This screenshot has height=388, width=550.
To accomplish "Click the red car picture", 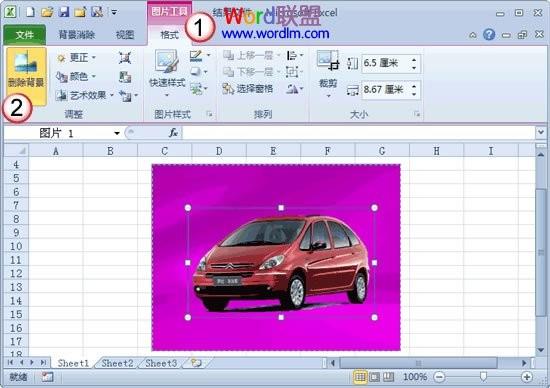I will tap(281, 263).
